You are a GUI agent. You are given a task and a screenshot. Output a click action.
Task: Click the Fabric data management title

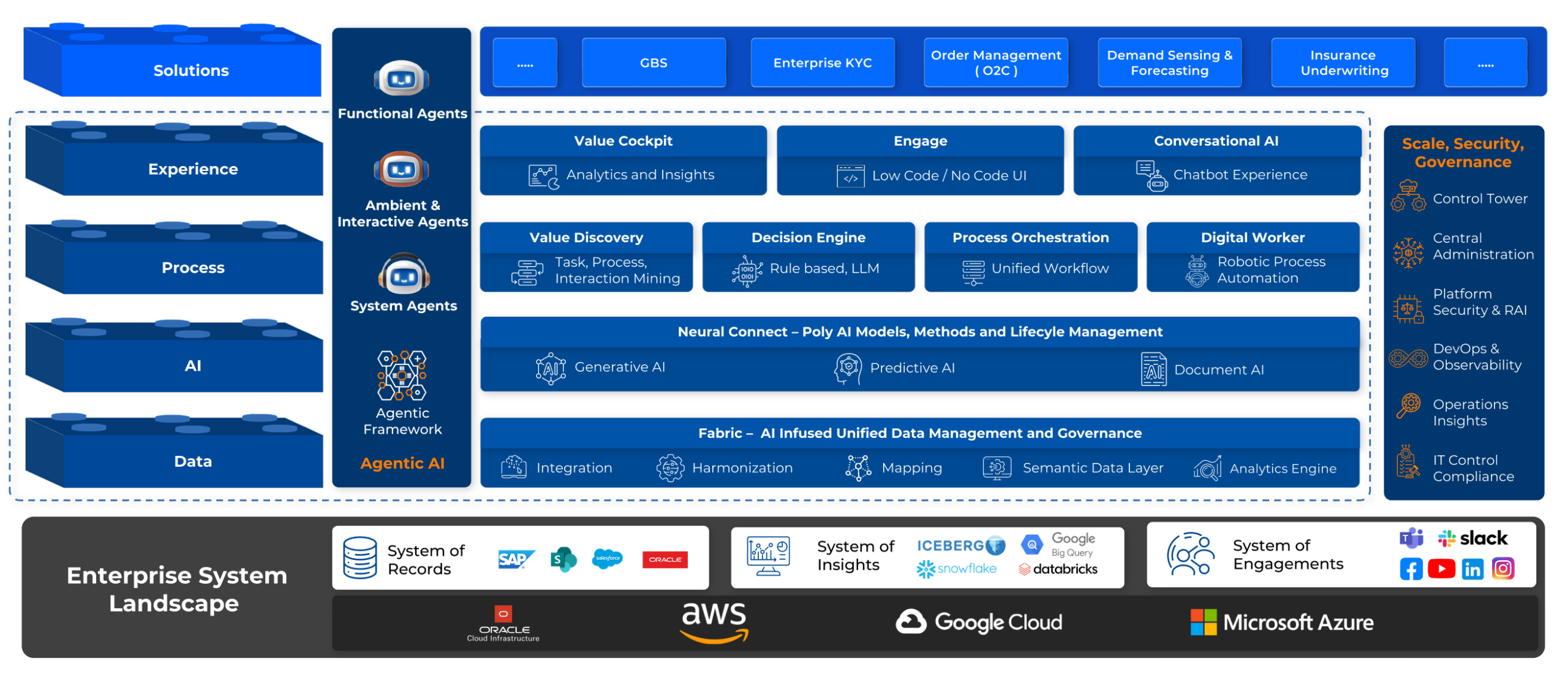click(919, 433)
